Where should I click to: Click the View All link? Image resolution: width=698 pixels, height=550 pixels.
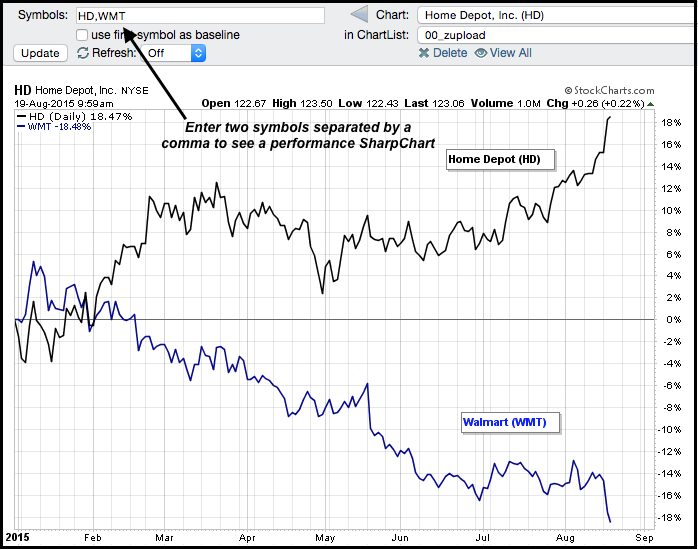pos(511,53)
